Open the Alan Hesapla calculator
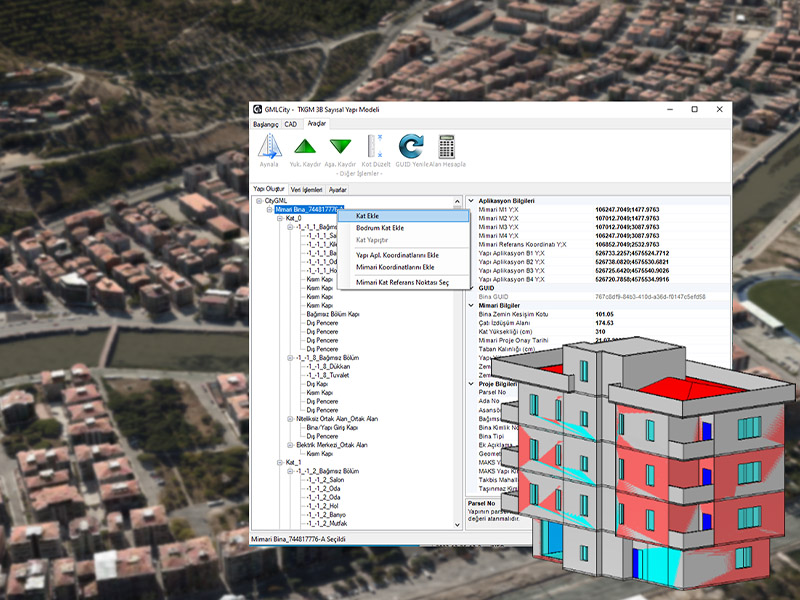The width and height of the screenshot is (800, 600). point(446,146)
